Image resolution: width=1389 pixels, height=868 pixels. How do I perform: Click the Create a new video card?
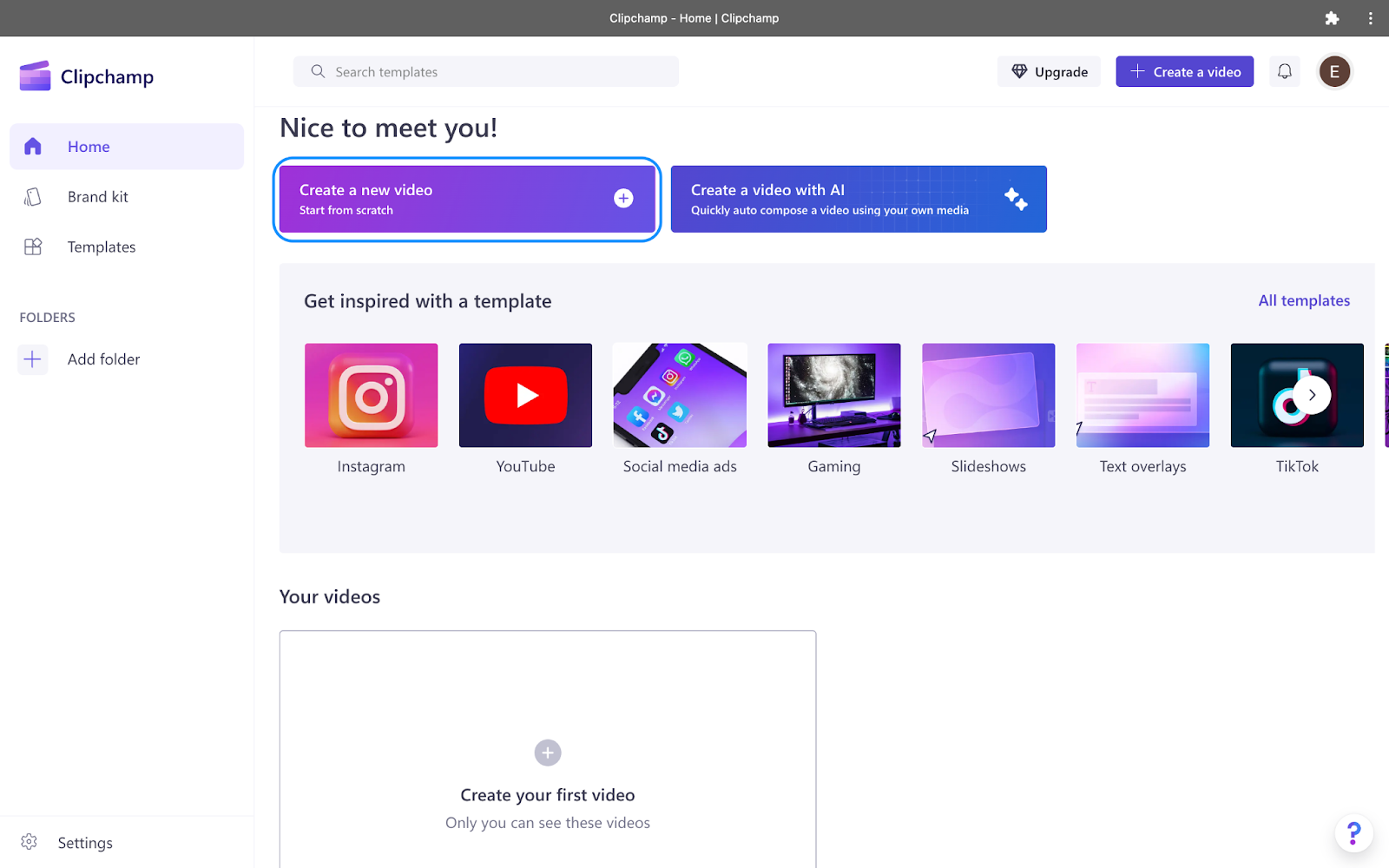pyautogui.click(x=467, y=199)
